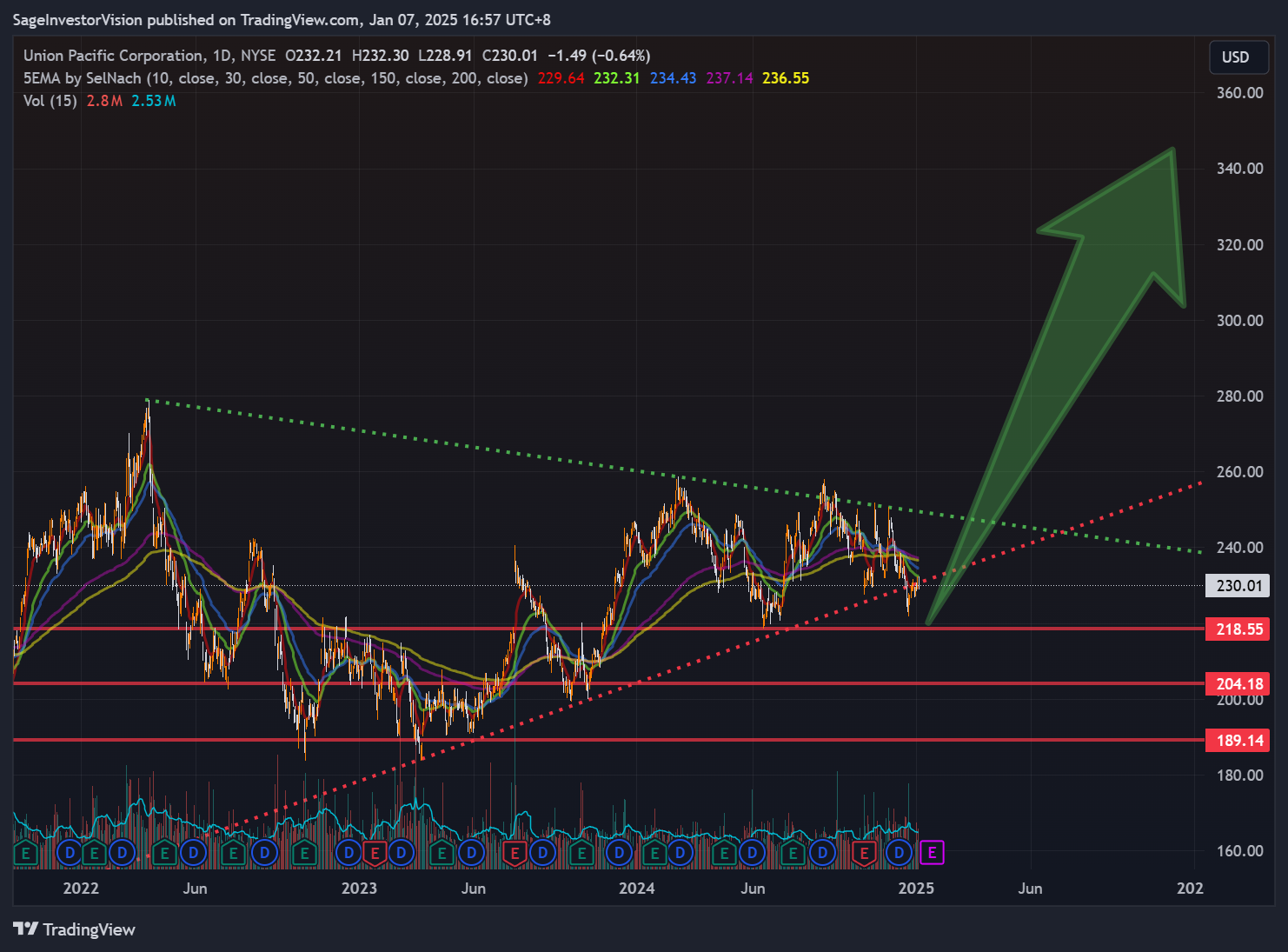Click the 2025 label on the time axis
The image size is (1288, 952).
916,889
